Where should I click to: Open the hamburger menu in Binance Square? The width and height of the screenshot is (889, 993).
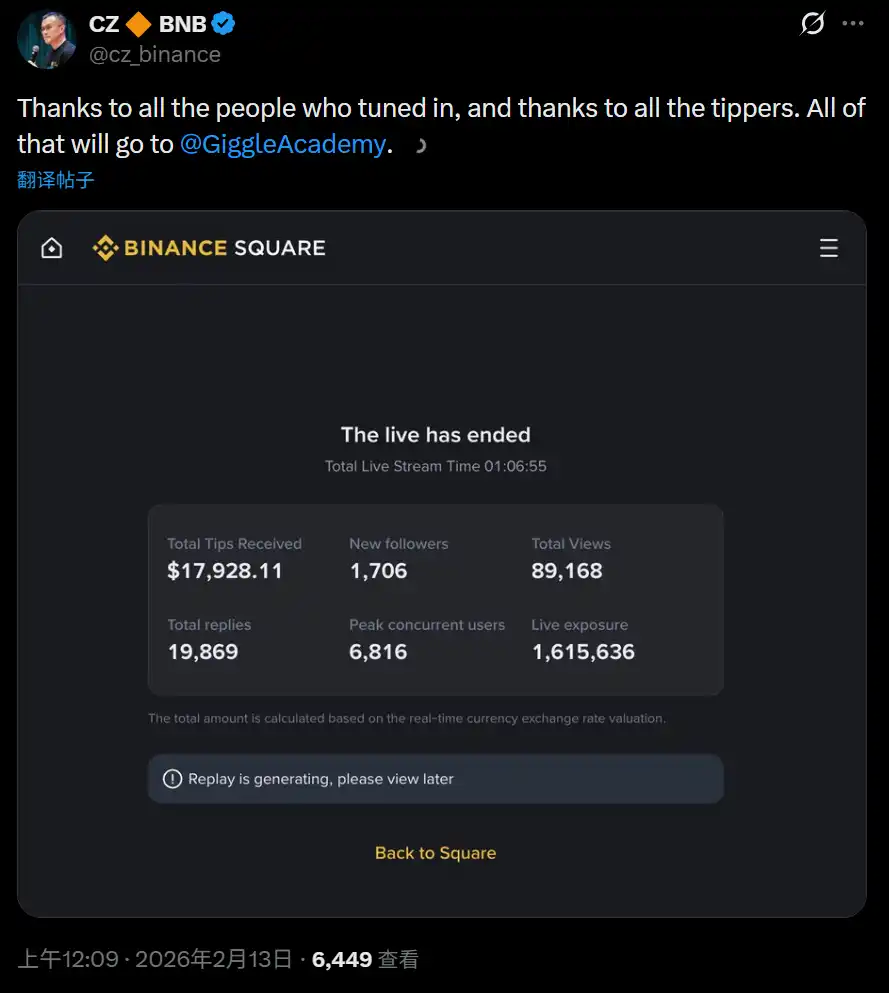(x=828, y=248)
